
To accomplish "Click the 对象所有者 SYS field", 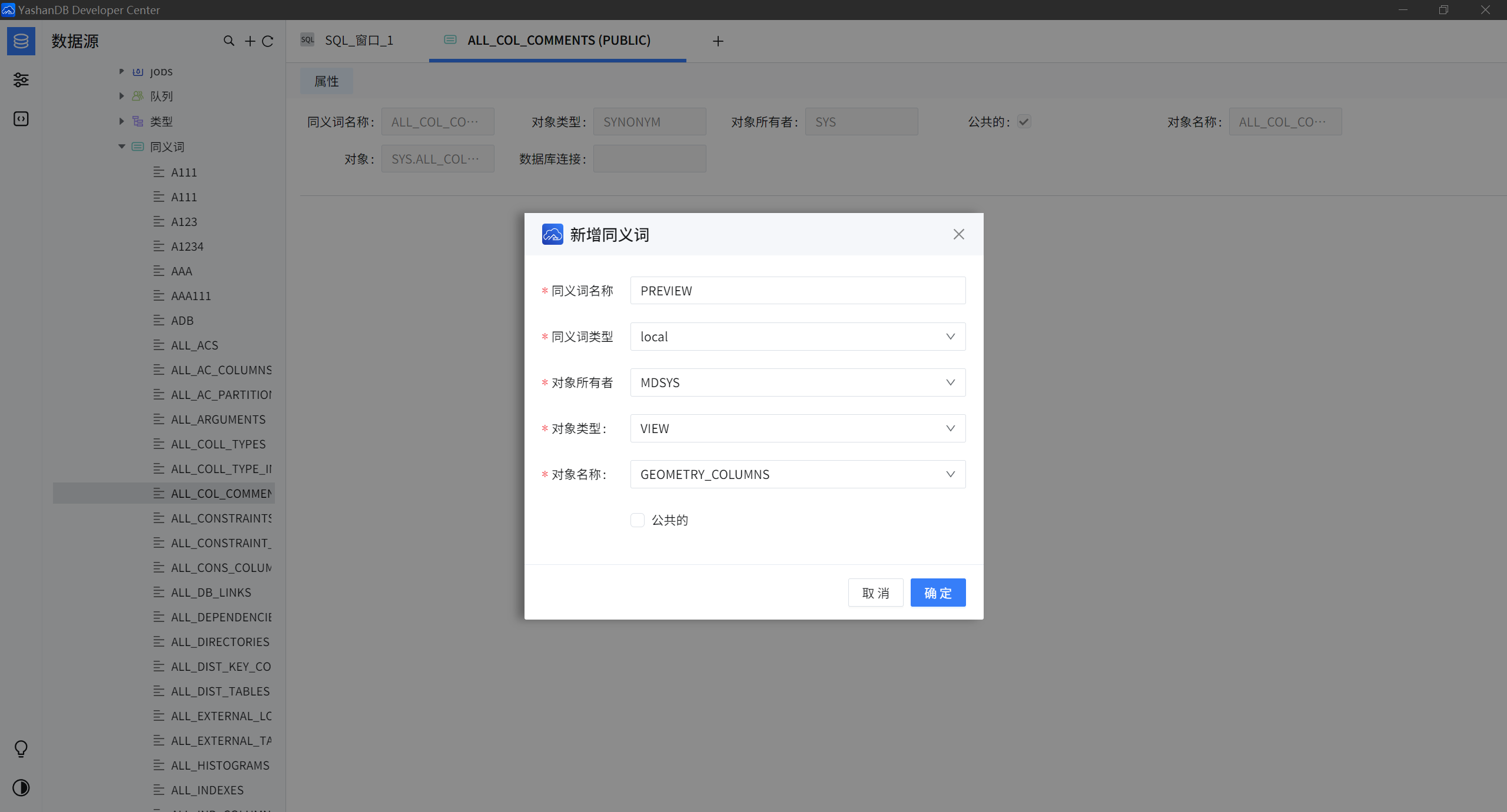I will [862, 122].
